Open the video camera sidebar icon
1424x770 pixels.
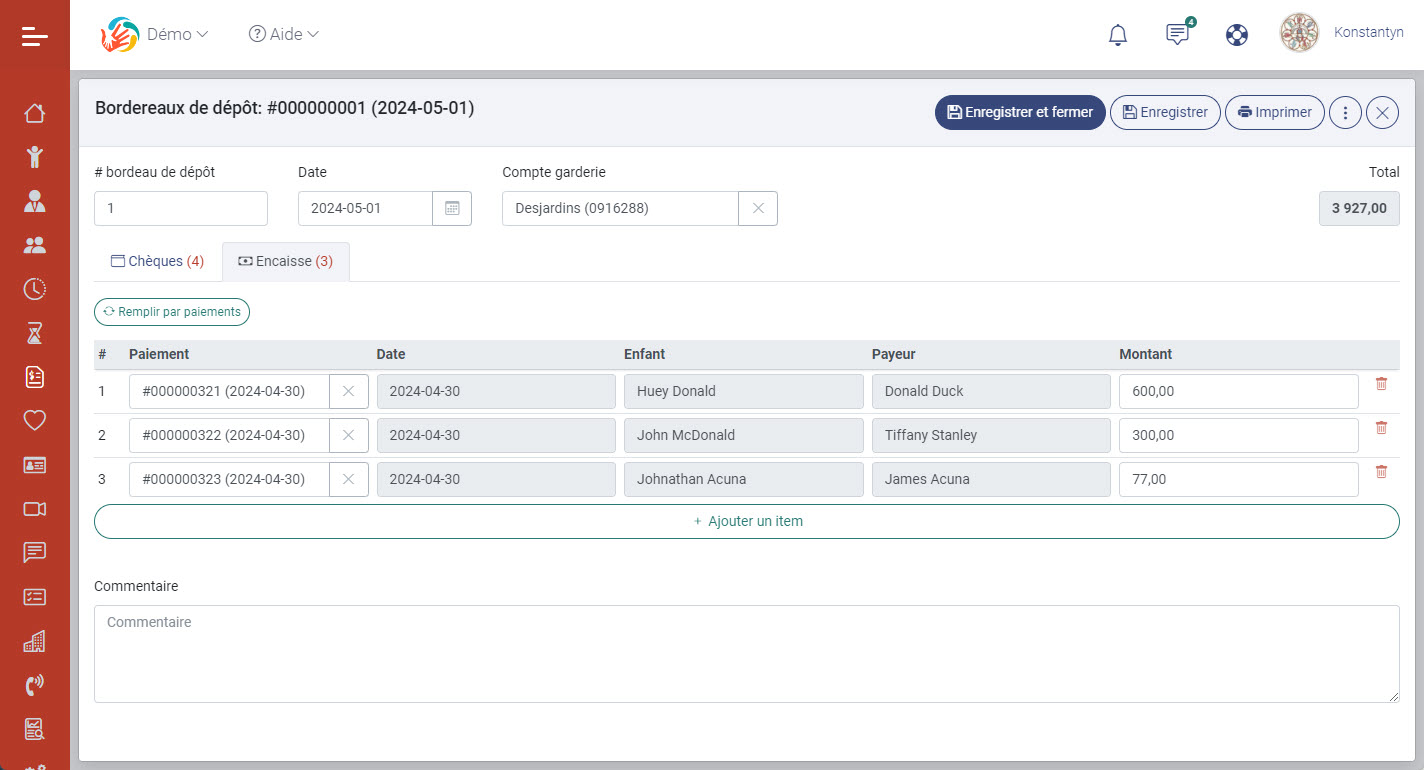point(35,509)
